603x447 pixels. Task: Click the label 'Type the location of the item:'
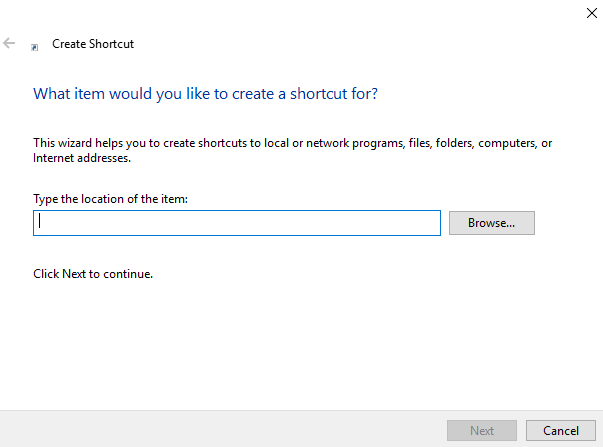click(x=110, y=199)
